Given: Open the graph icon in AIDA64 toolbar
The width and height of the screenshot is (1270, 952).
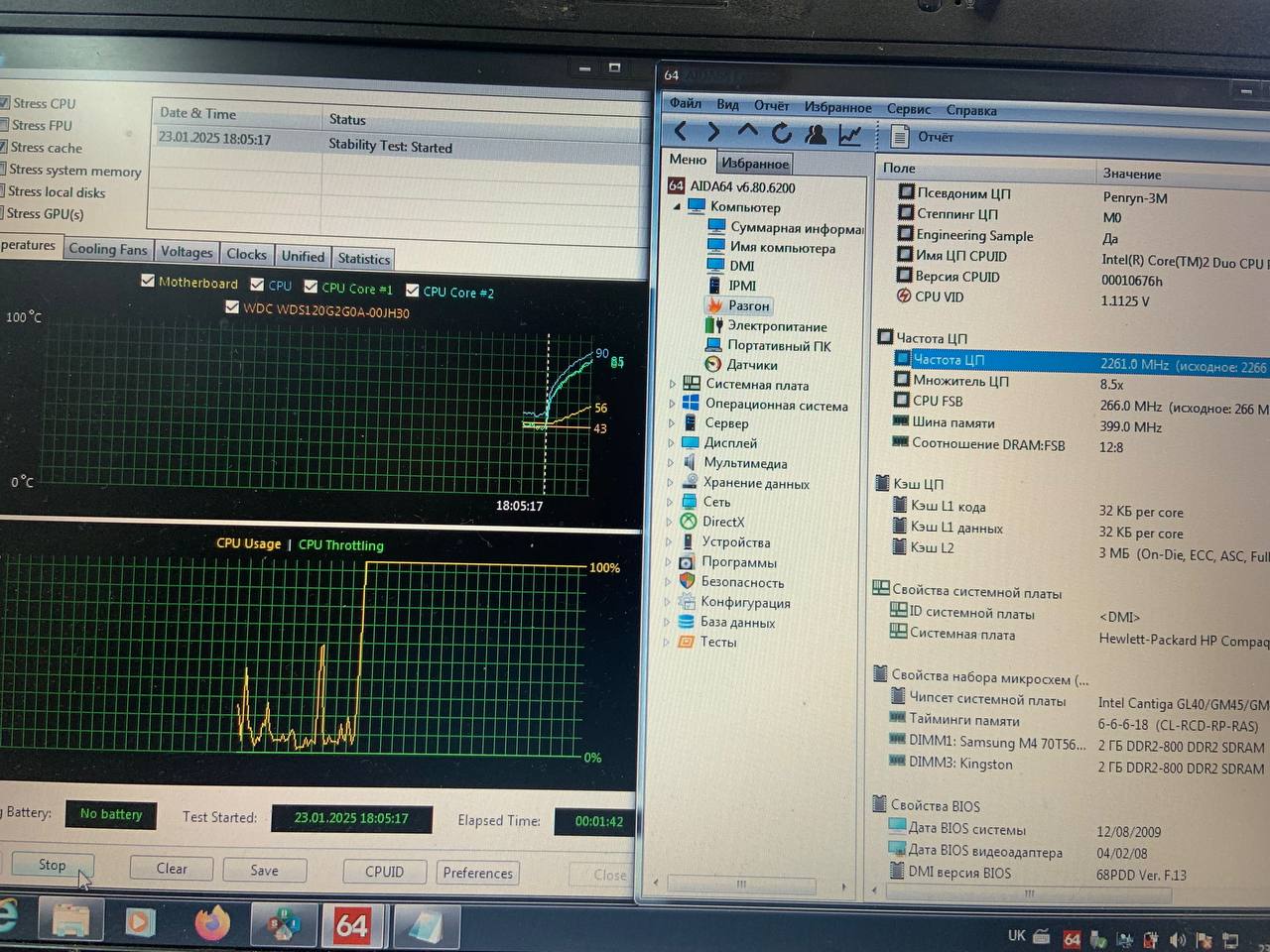Looking at the screenshot, I should point(849,135).
